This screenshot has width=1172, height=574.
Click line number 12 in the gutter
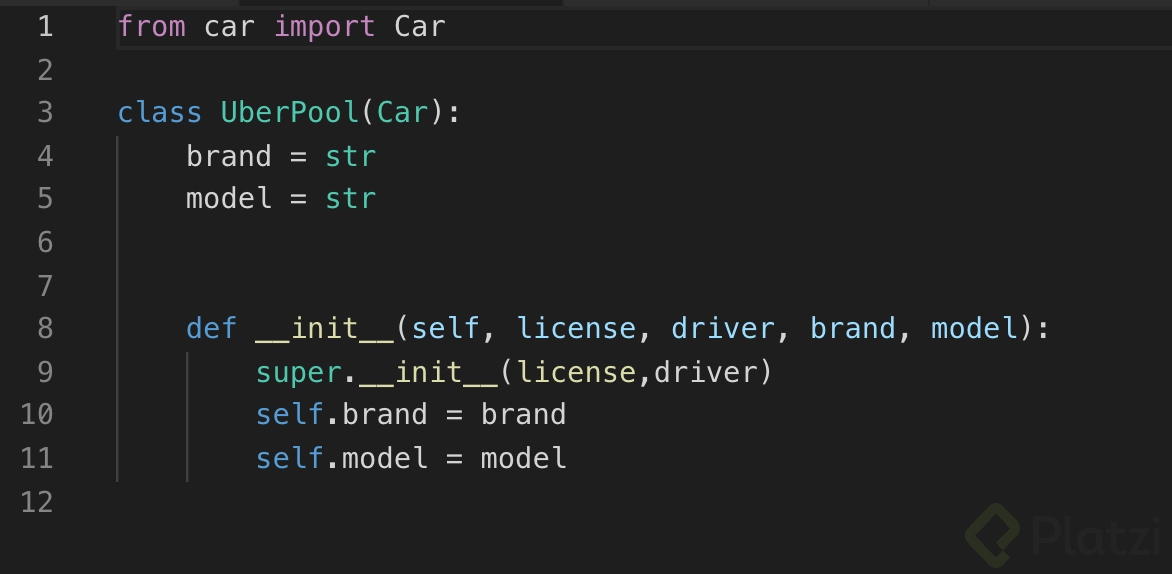[37, 502]
